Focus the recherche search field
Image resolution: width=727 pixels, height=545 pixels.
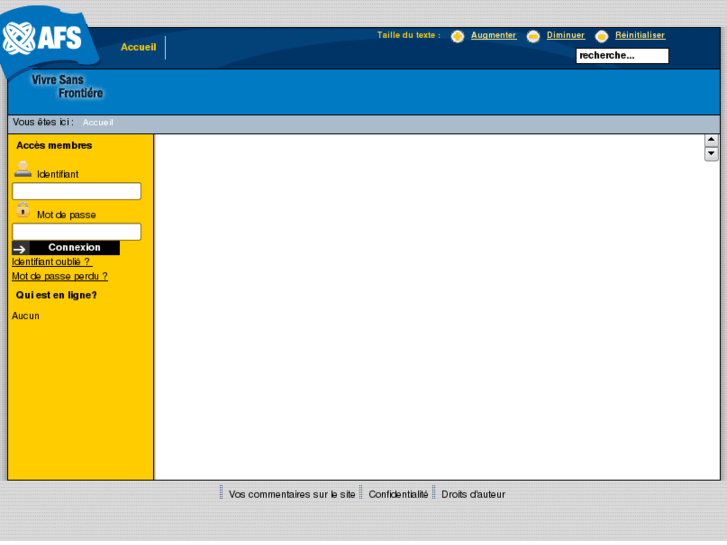[x=622, y=56]
